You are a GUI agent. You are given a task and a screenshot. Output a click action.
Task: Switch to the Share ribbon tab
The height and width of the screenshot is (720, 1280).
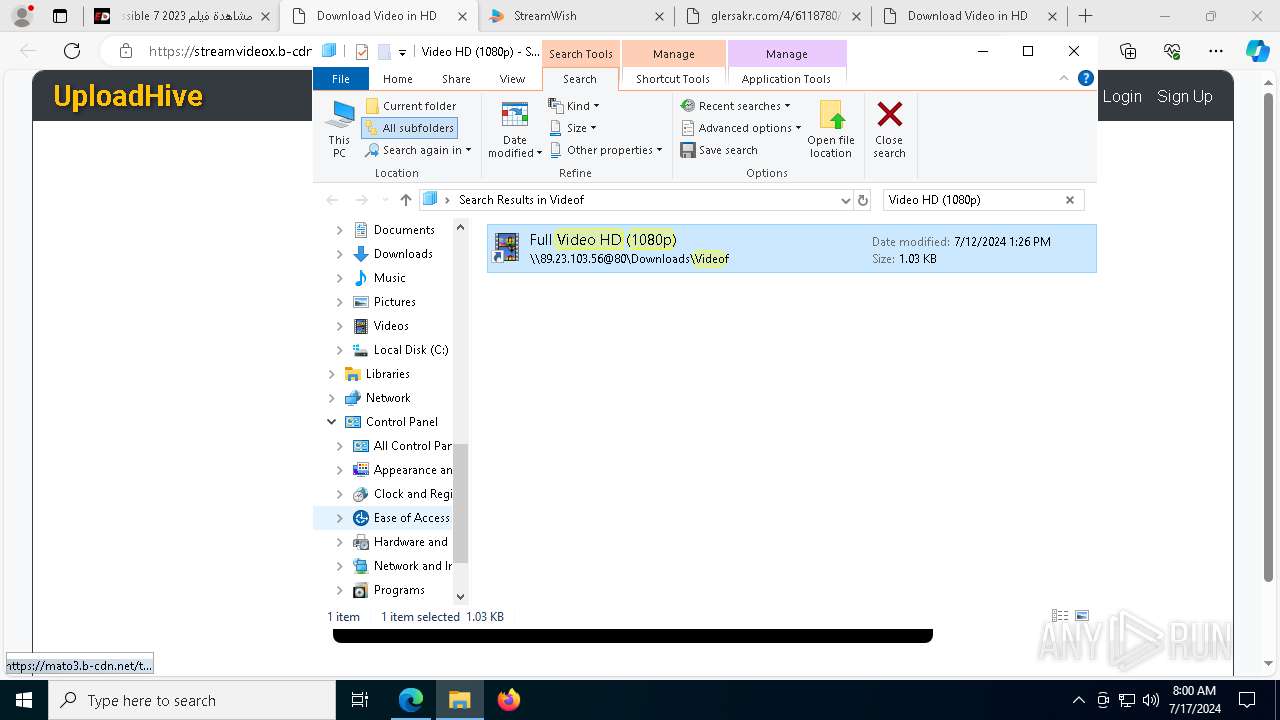pos(456,79)
